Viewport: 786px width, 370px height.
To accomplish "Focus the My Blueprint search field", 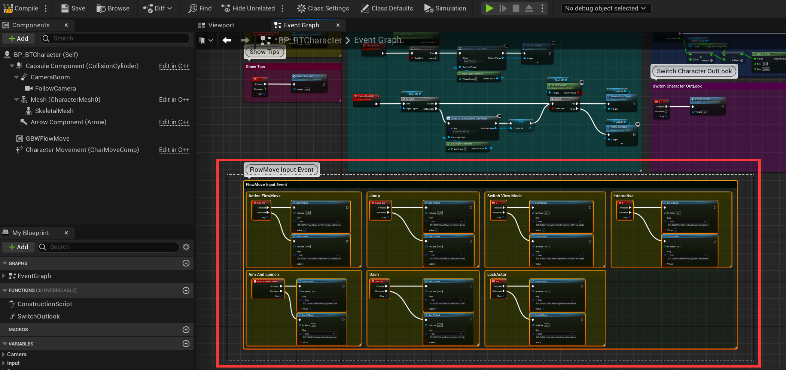I will (108, 247).
